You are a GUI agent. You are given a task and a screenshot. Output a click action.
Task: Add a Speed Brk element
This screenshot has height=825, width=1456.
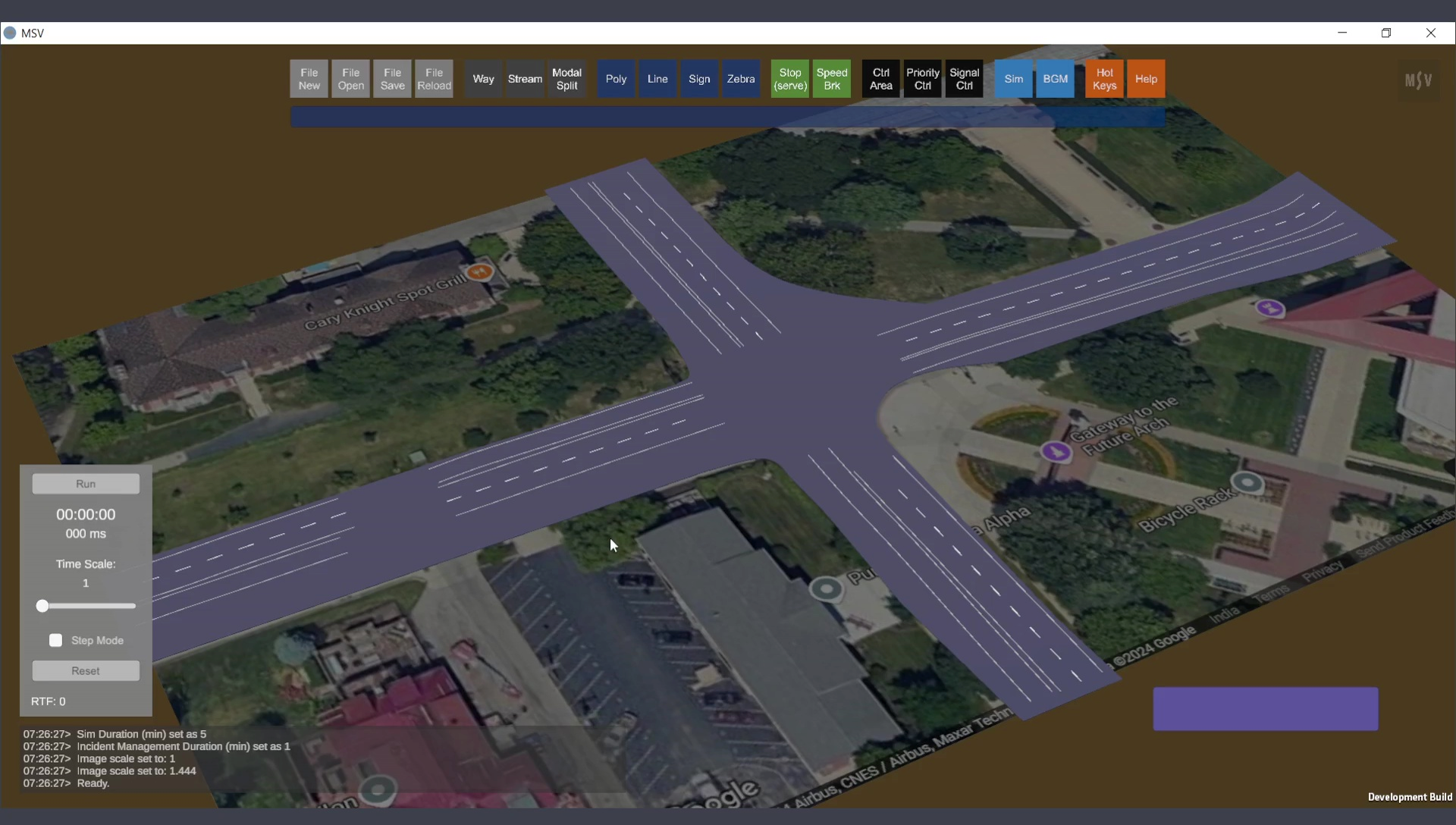click(832, 79)
